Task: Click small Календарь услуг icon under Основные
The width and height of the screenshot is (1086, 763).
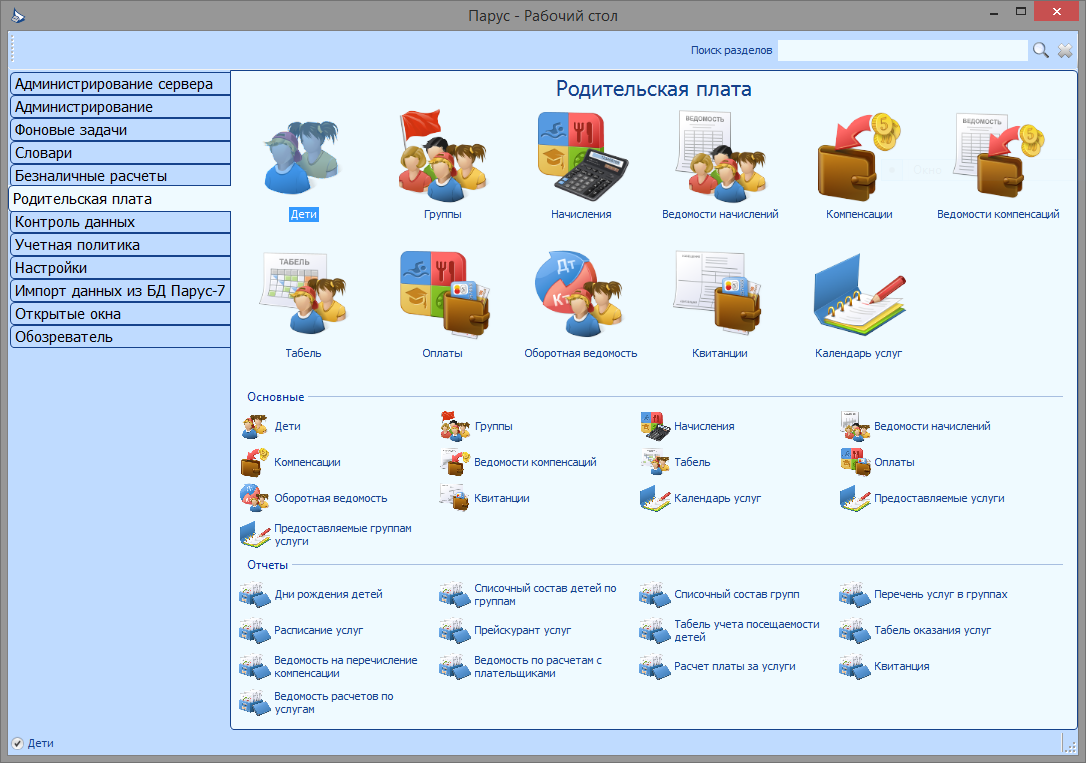Action: 655,499
